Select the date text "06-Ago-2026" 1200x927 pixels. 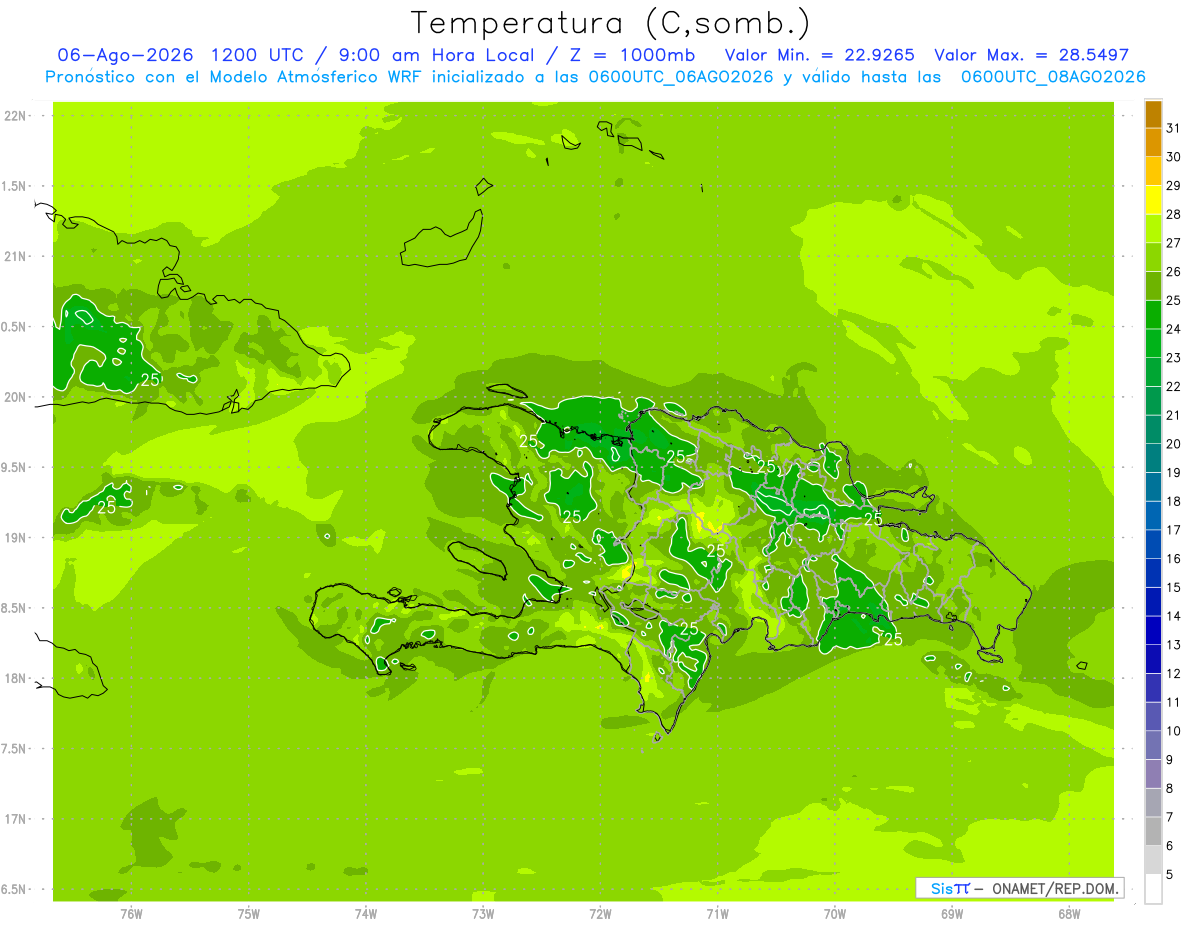pyautogui.click(x=125, y=55)
